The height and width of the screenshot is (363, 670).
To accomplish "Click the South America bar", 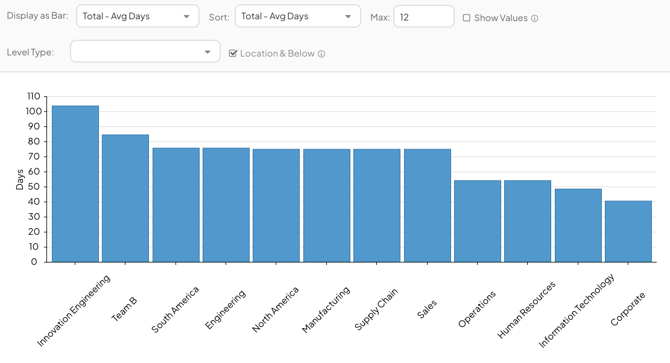I will point(176,205).
